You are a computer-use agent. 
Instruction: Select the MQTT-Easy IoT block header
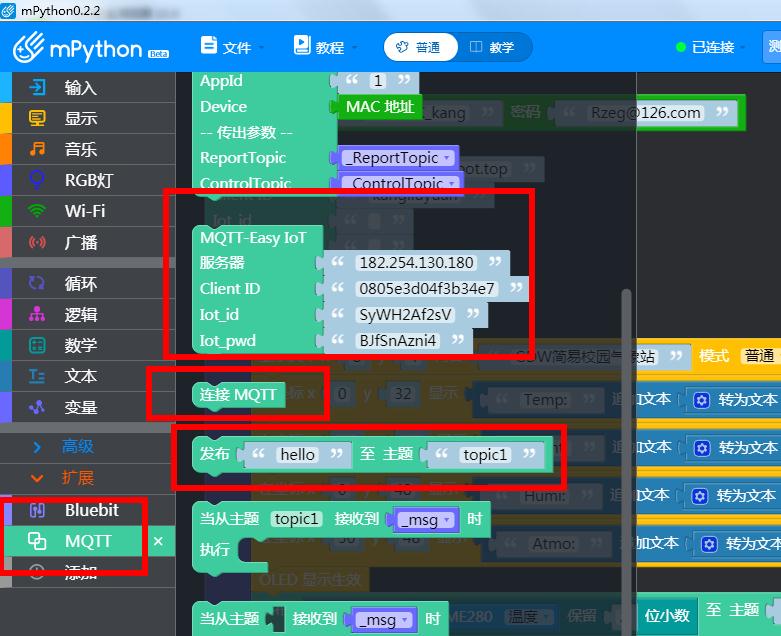253,238
